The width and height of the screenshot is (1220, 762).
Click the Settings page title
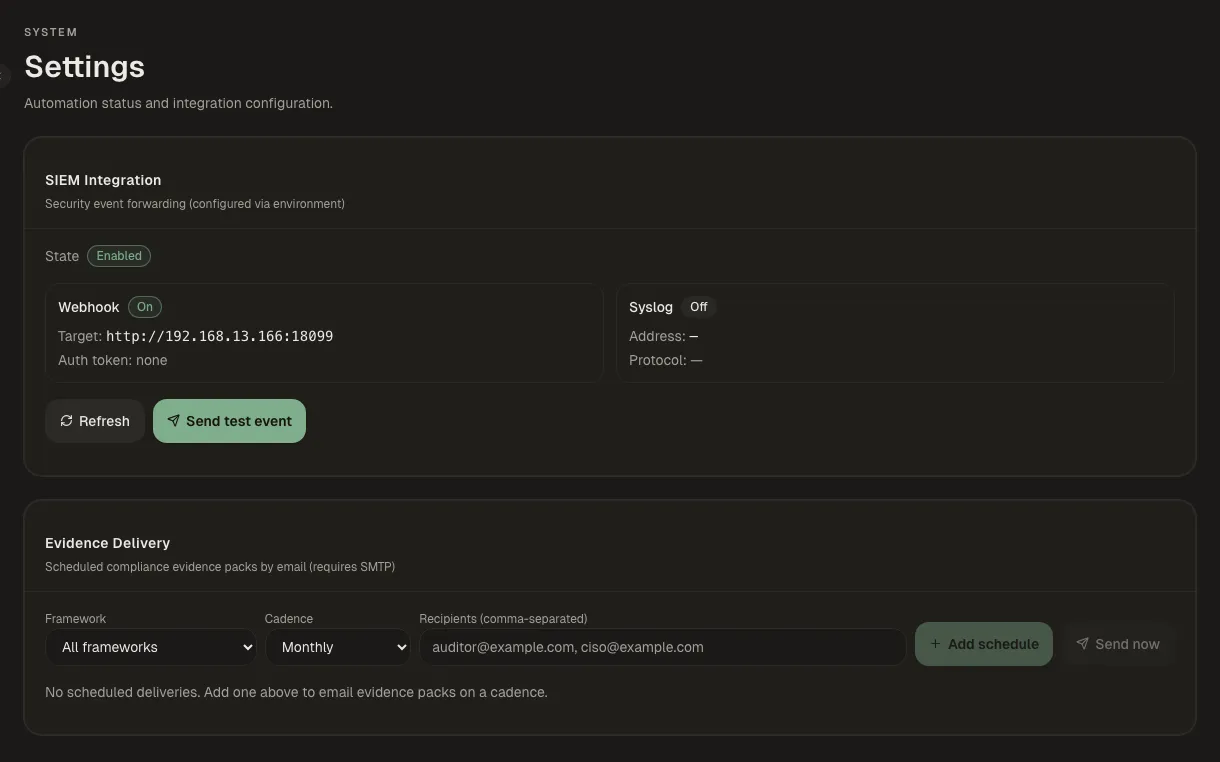85,67
